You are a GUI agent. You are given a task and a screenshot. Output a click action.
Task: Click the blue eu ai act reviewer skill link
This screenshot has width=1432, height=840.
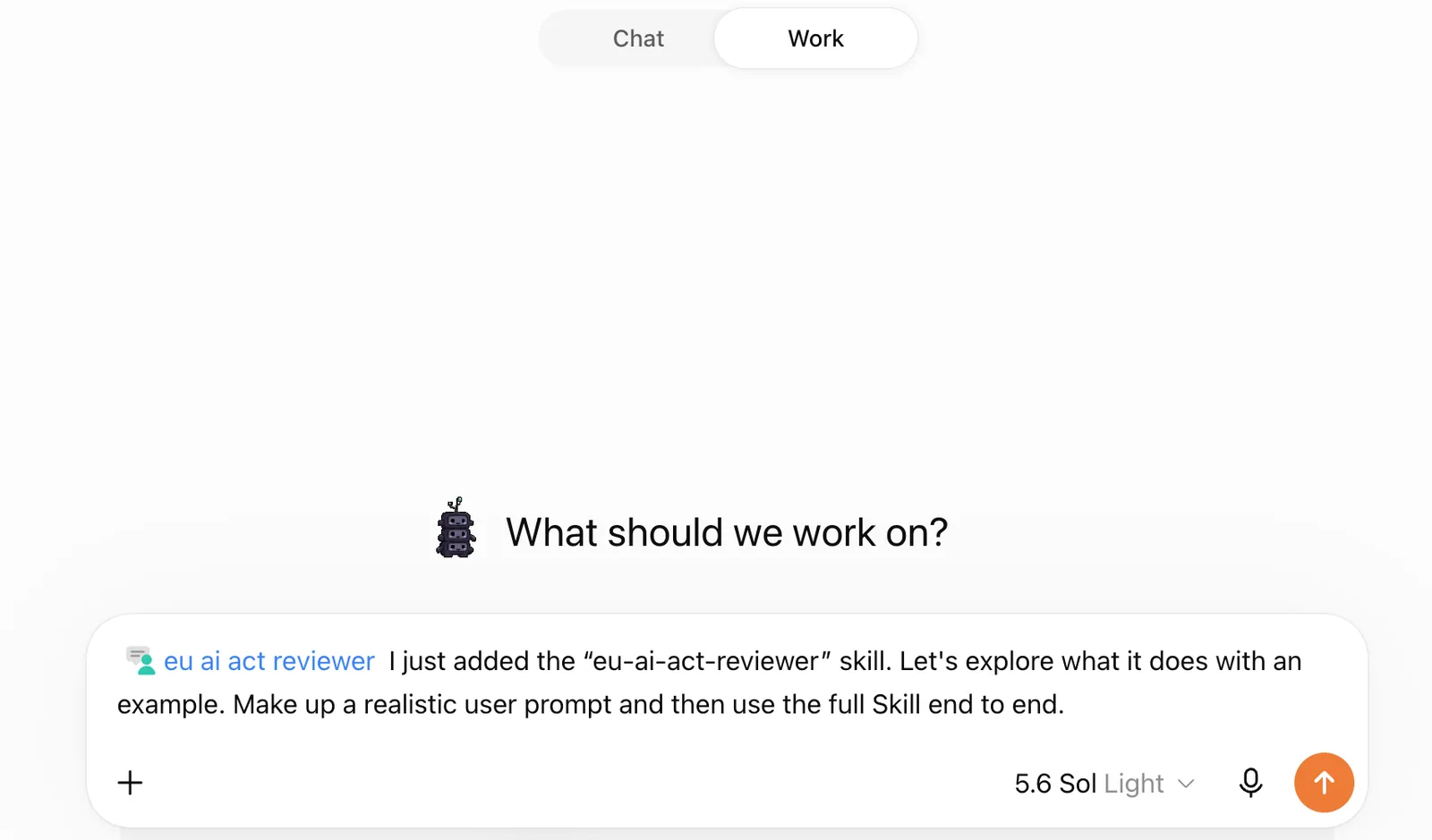(x=268, y=661)
